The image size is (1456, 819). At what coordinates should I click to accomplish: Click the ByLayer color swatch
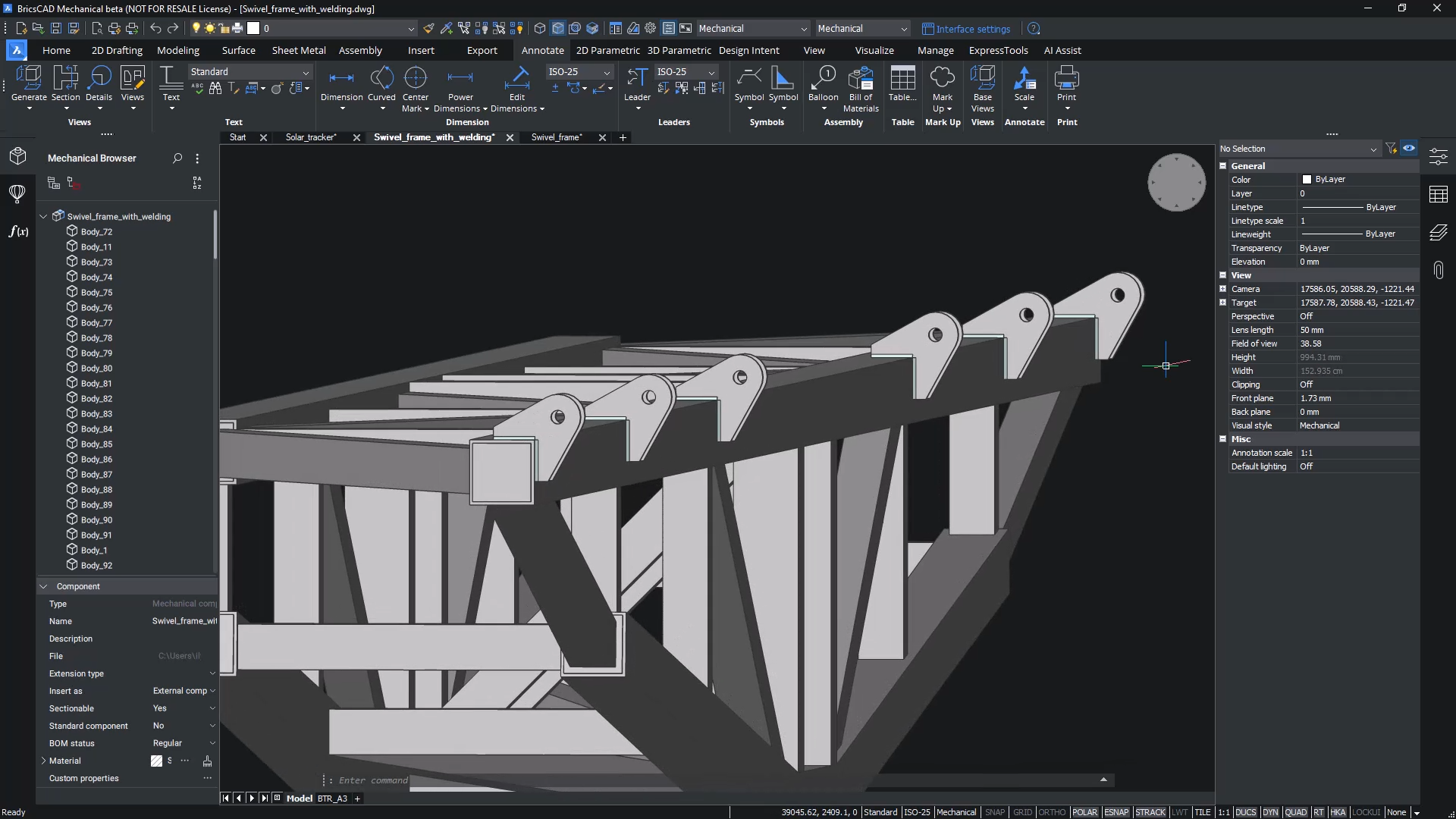click(x=1307, y=180)
